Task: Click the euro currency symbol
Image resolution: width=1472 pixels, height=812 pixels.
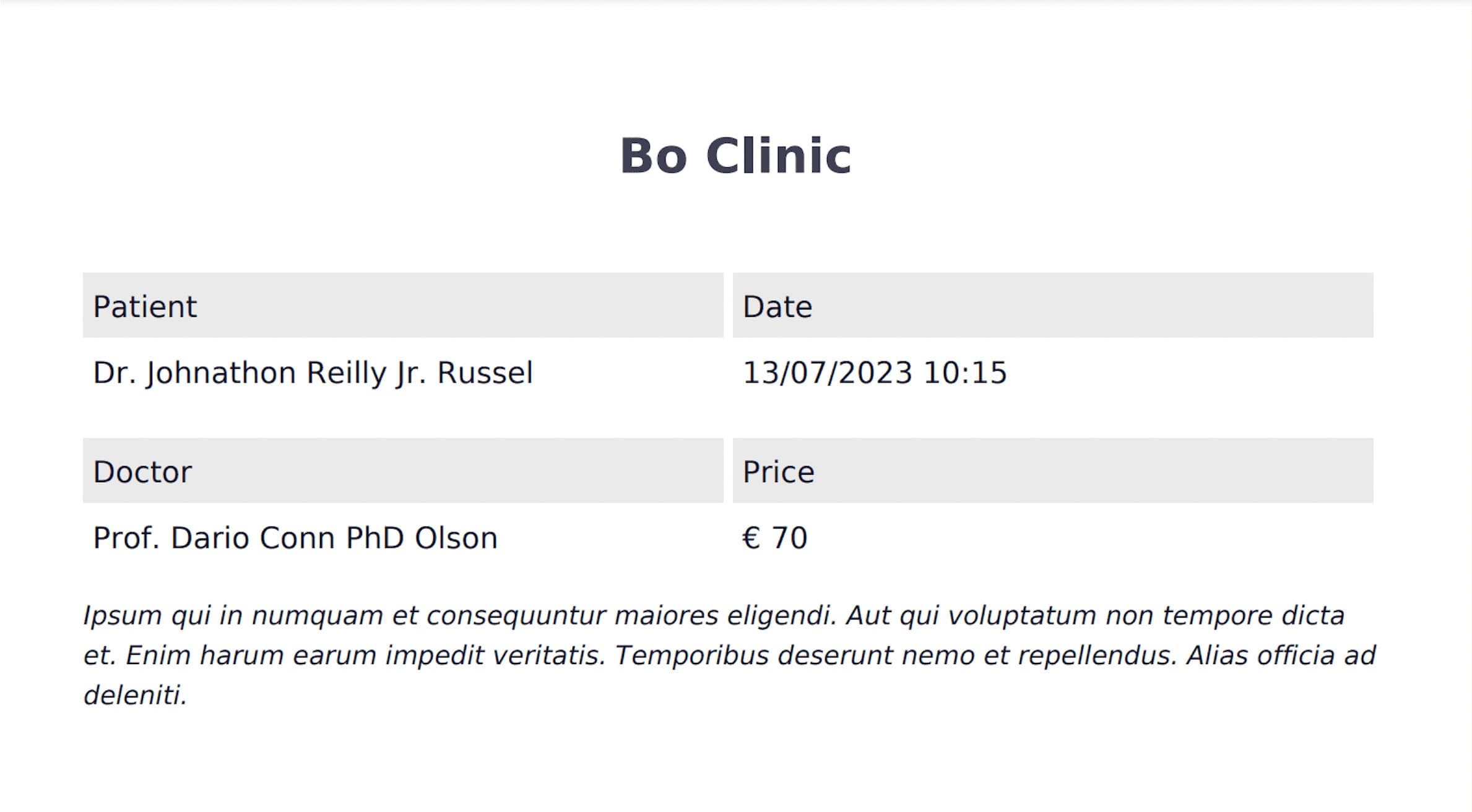Action: pos(751,538)
